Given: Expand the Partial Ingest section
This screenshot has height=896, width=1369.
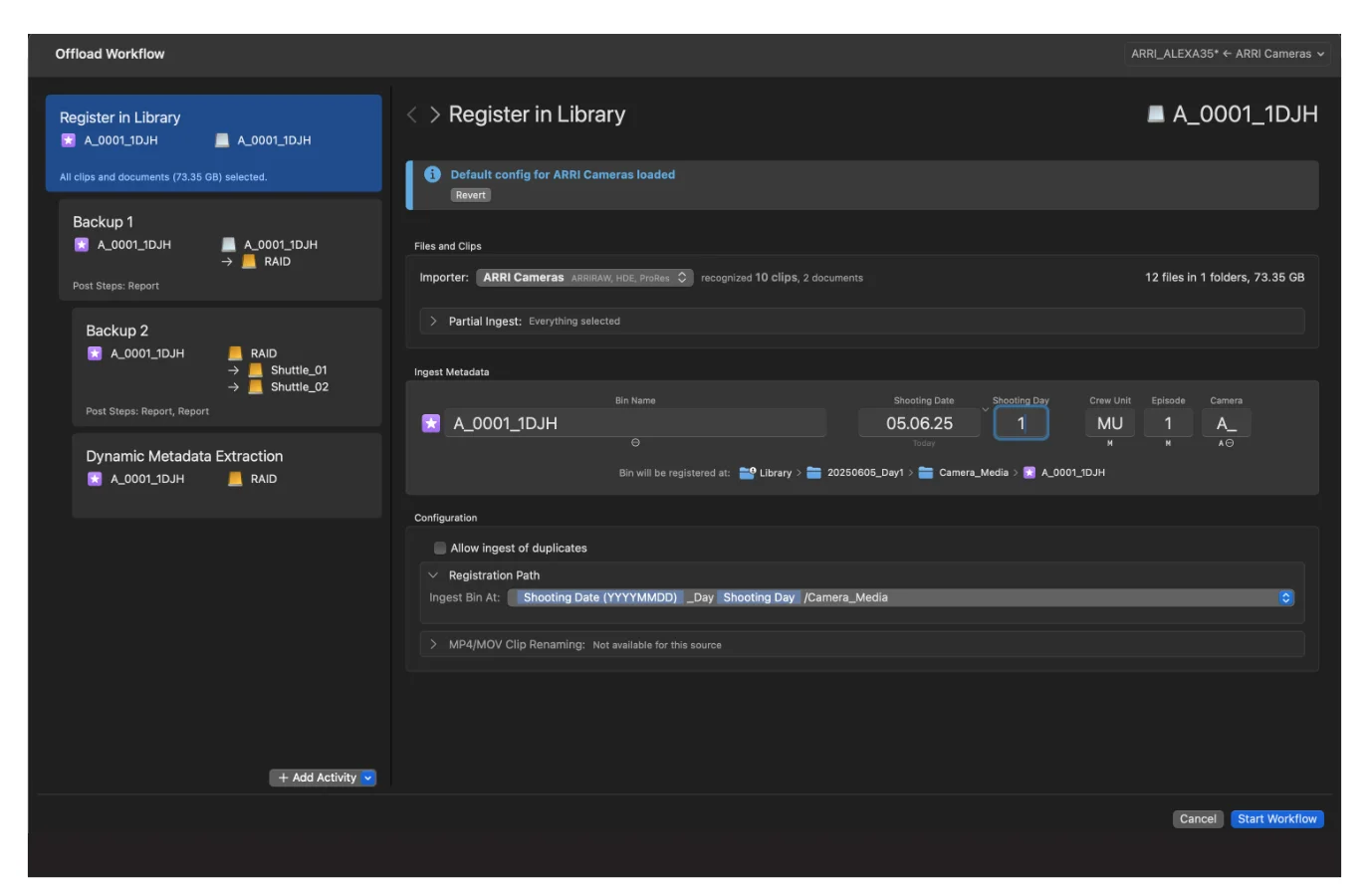Looking at the screenshot, I should (433, 322).
